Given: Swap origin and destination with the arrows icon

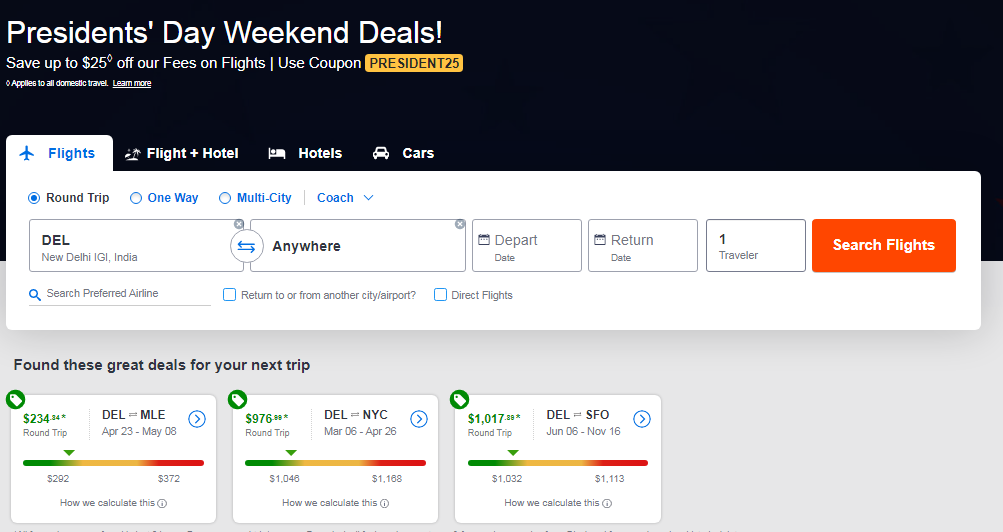Looking at the screenshot, I should click(x=246, y=246).
